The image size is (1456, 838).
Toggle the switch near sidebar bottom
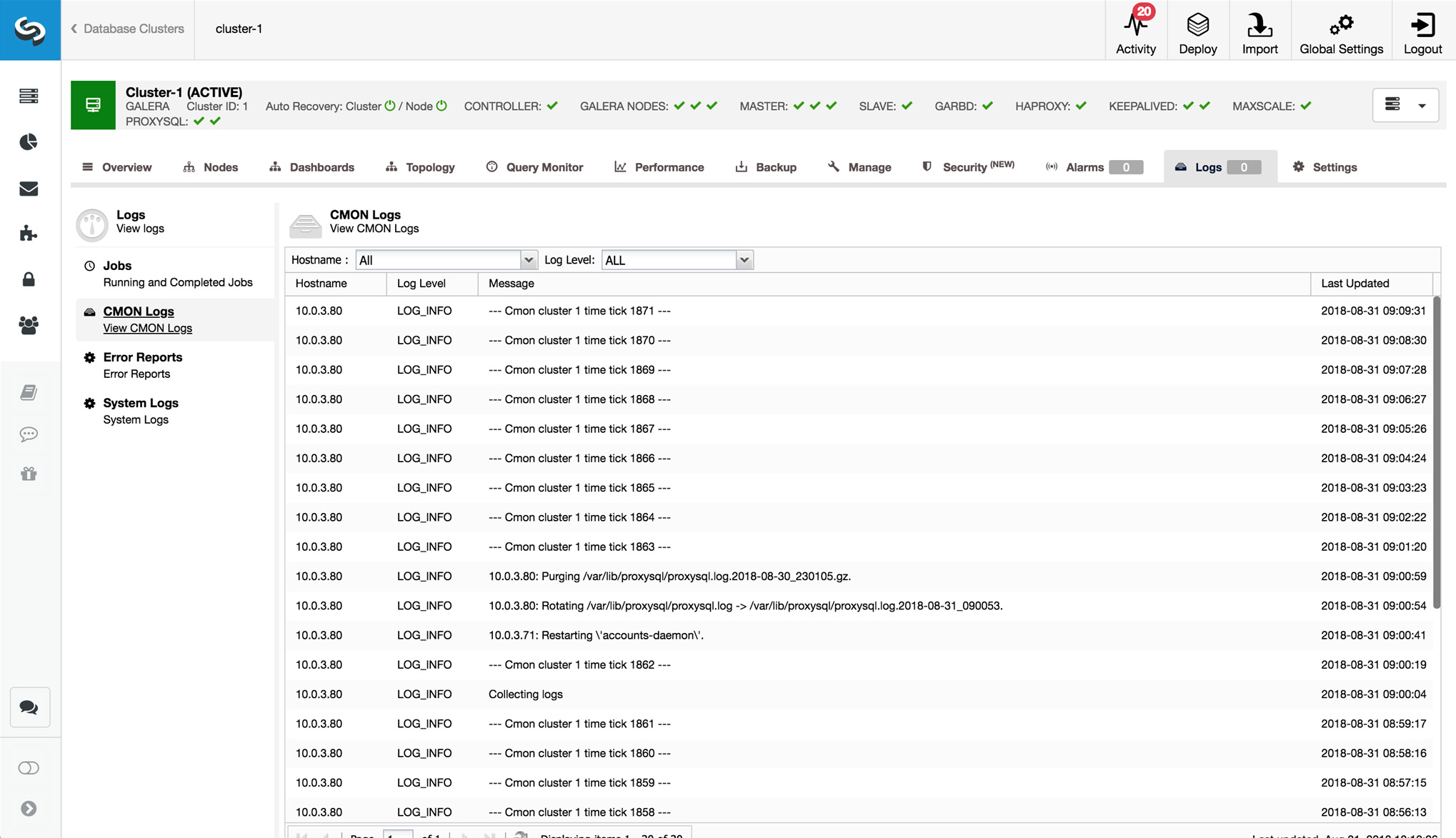(x=29, y=768)
